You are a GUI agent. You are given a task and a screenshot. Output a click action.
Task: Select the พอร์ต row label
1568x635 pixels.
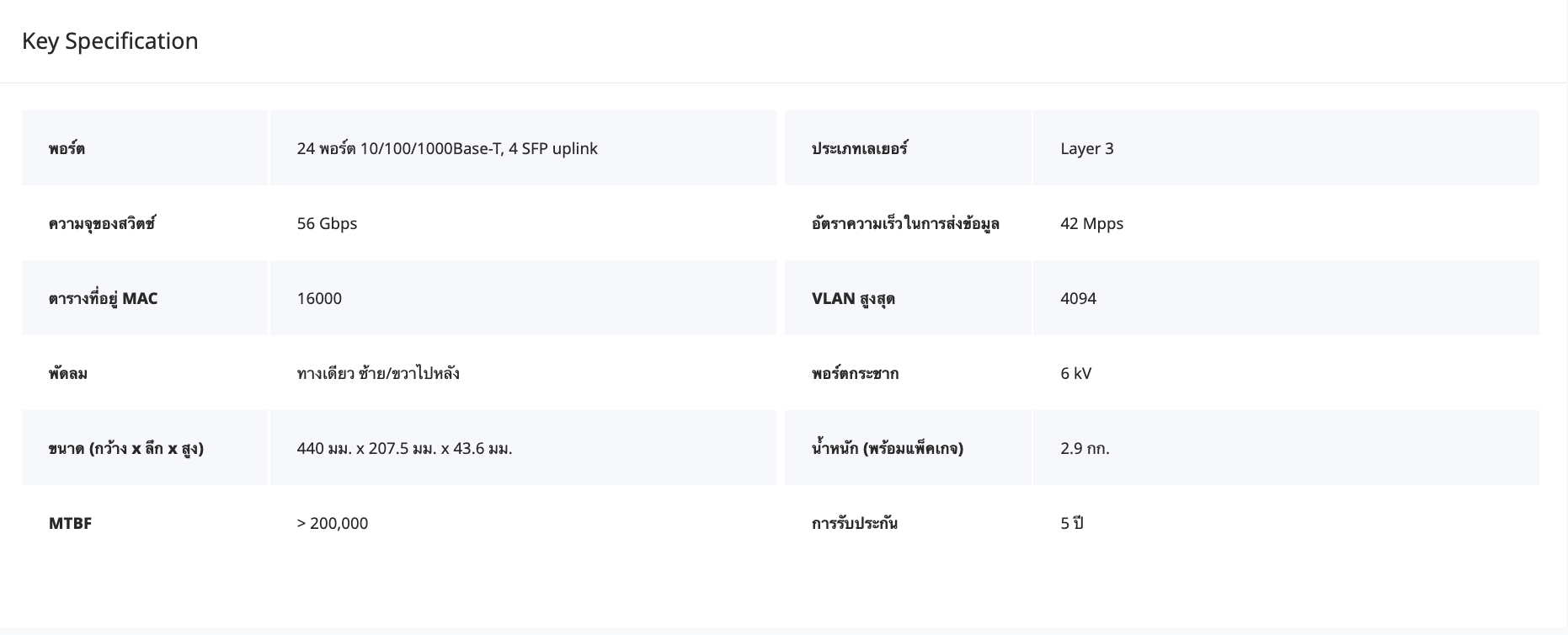(67, 148)
